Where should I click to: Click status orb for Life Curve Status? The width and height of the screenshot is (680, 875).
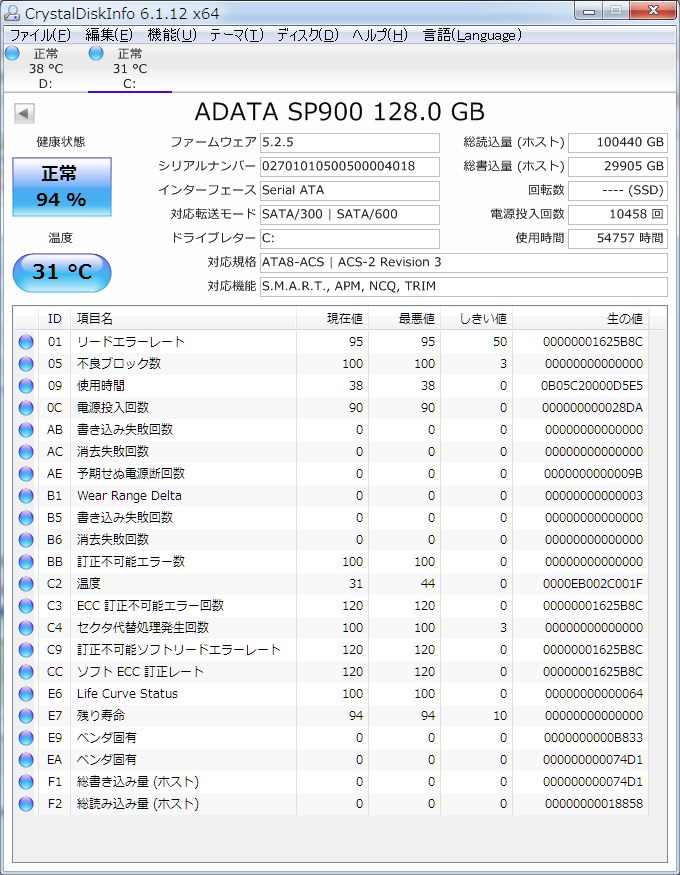(26, 694)
